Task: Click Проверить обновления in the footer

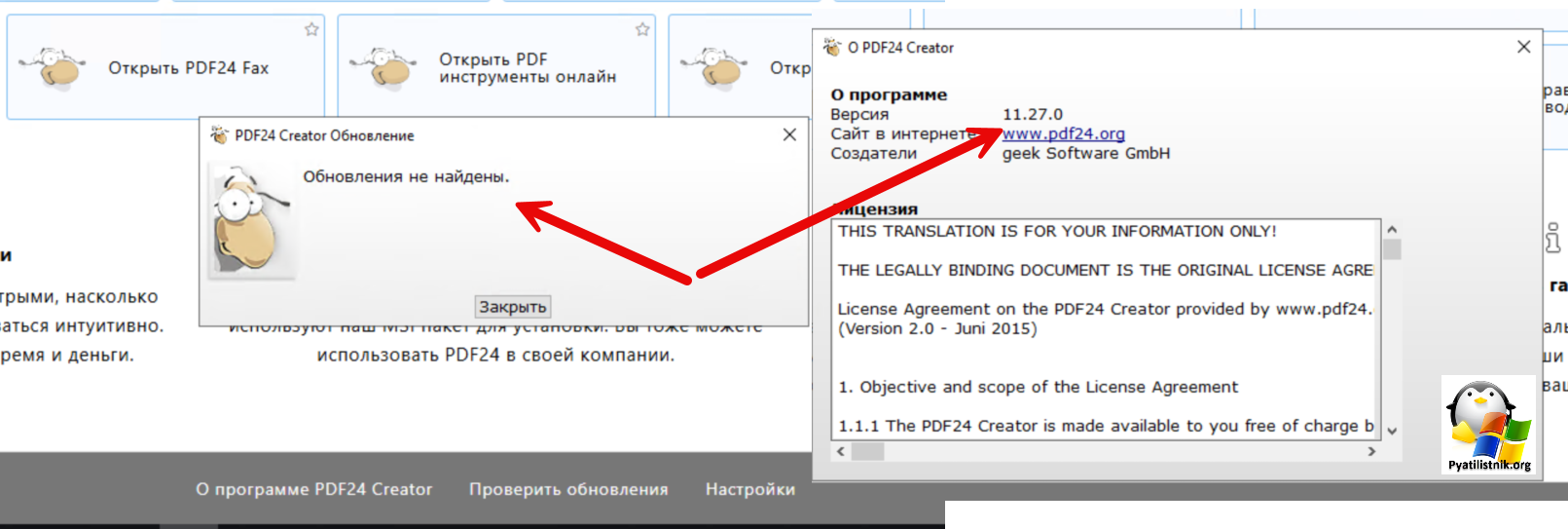Action: pyautogui.click(x=568, y=489)
